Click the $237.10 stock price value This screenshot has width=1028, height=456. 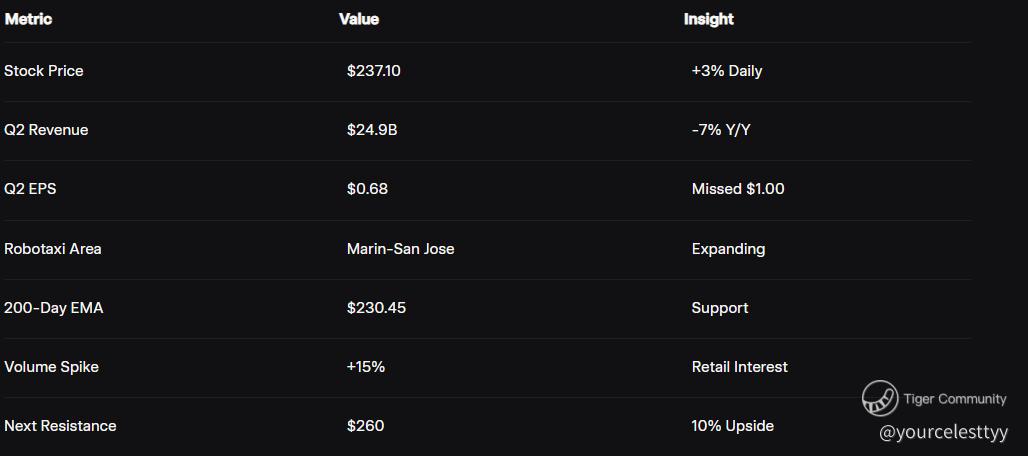point(373,71)
